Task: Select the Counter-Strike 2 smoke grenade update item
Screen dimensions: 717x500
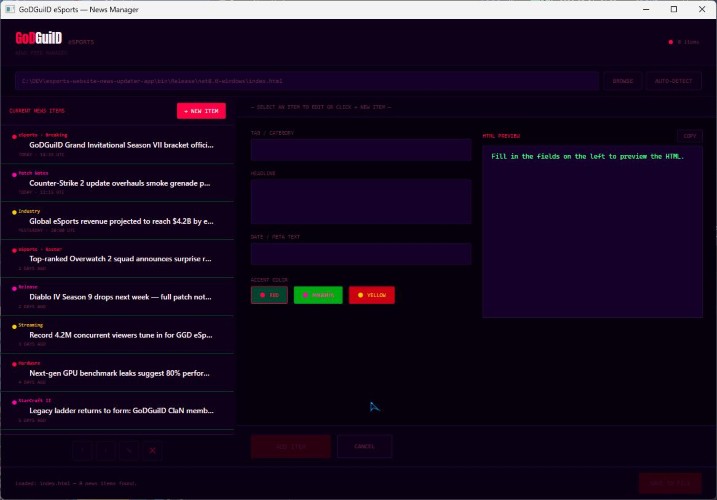Action: (118, 183)
